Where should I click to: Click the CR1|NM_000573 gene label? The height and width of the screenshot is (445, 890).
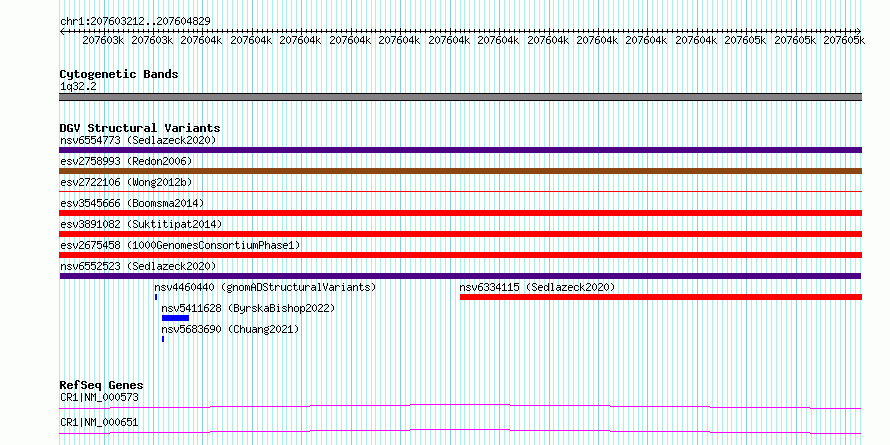[x=99, y=397]
